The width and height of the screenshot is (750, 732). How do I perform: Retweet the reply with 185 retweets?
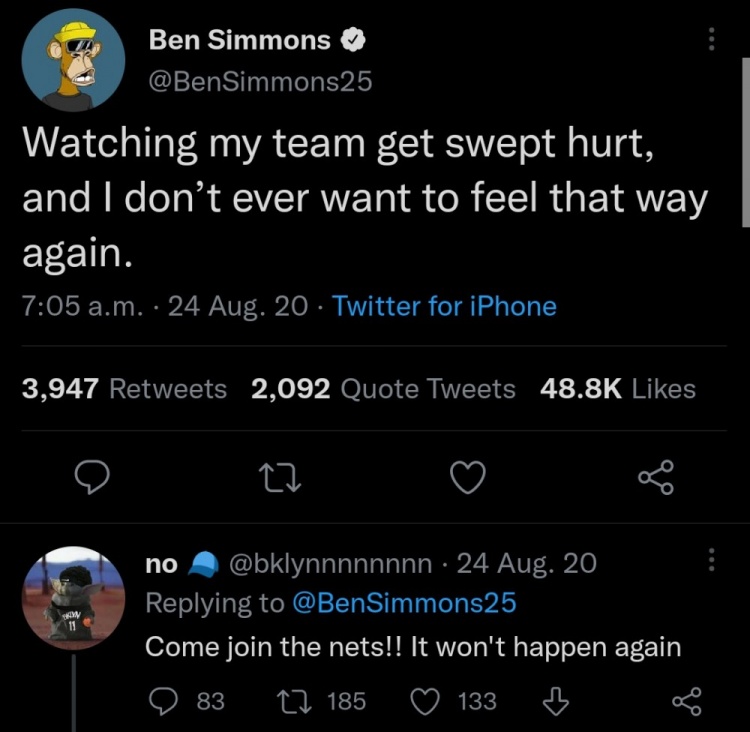click(x=287, y=701)
